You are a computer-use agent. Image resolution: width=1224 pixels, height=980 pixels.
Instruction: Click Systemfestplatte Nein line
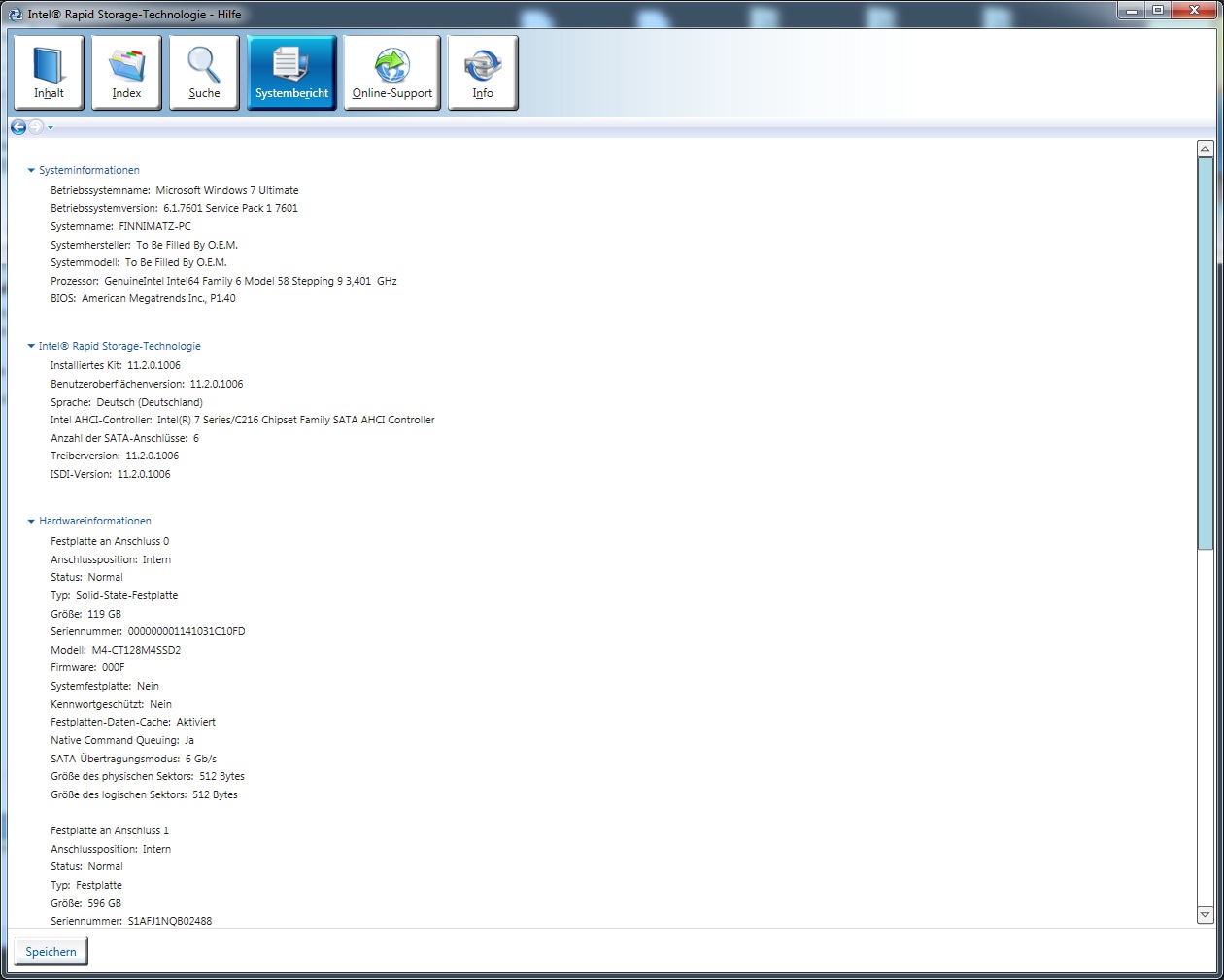click(105, 686)
